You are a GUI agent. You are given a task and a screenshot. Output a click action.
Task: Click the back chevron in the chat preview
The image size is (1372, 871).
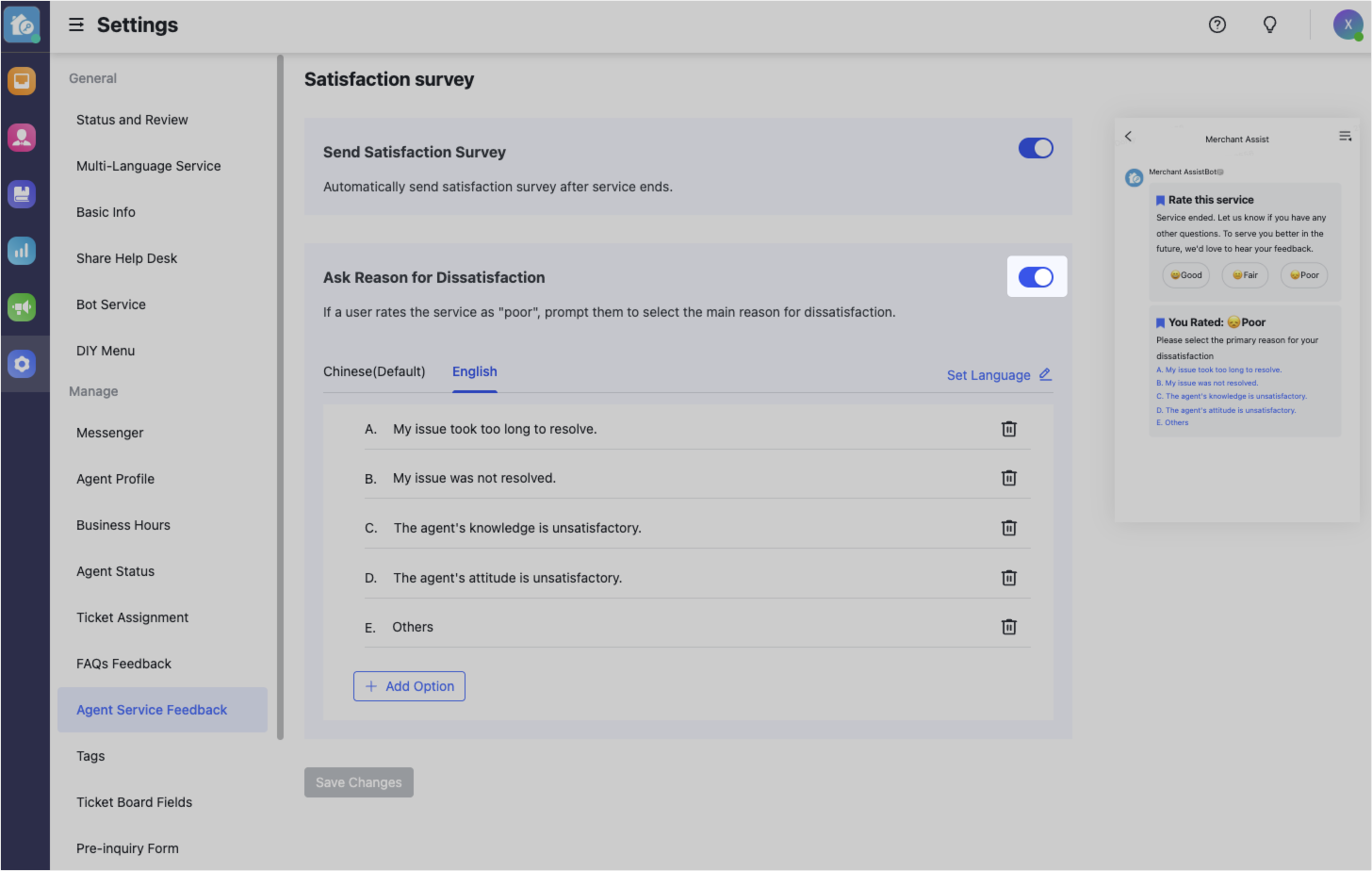pyautogui.click(x=1128, y=136)
